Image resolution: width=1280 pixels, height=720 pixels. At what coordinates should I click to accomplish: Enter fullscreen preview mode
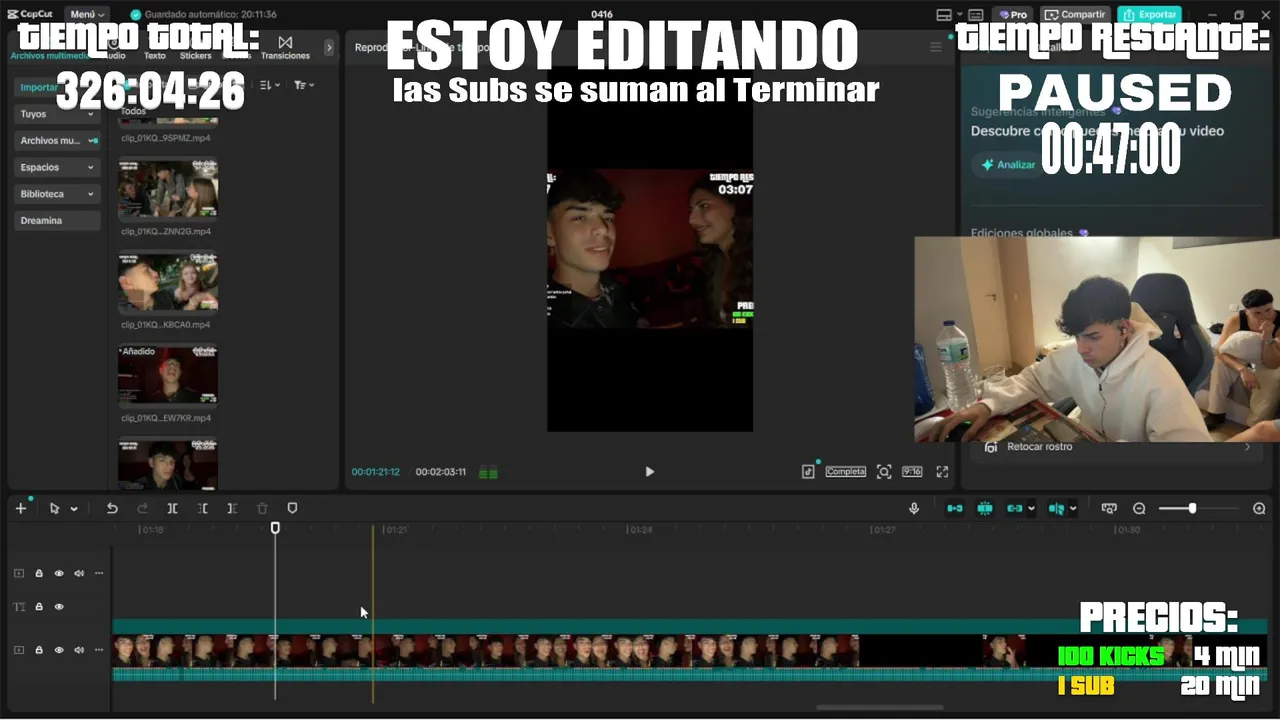(942, 471)
